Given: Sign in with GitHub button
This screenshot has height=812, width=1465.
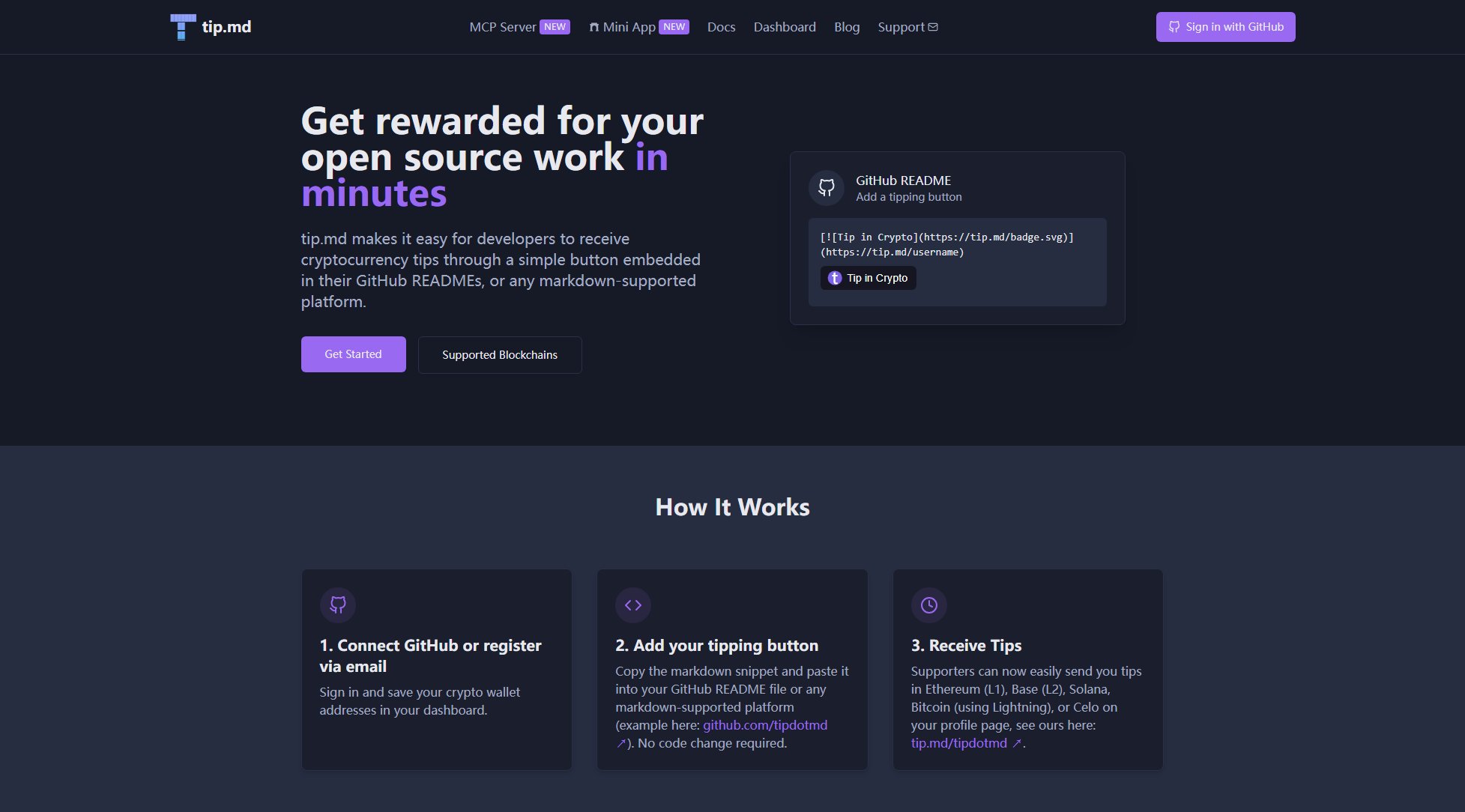Looking at the screenshot, I should point(1224,27).
